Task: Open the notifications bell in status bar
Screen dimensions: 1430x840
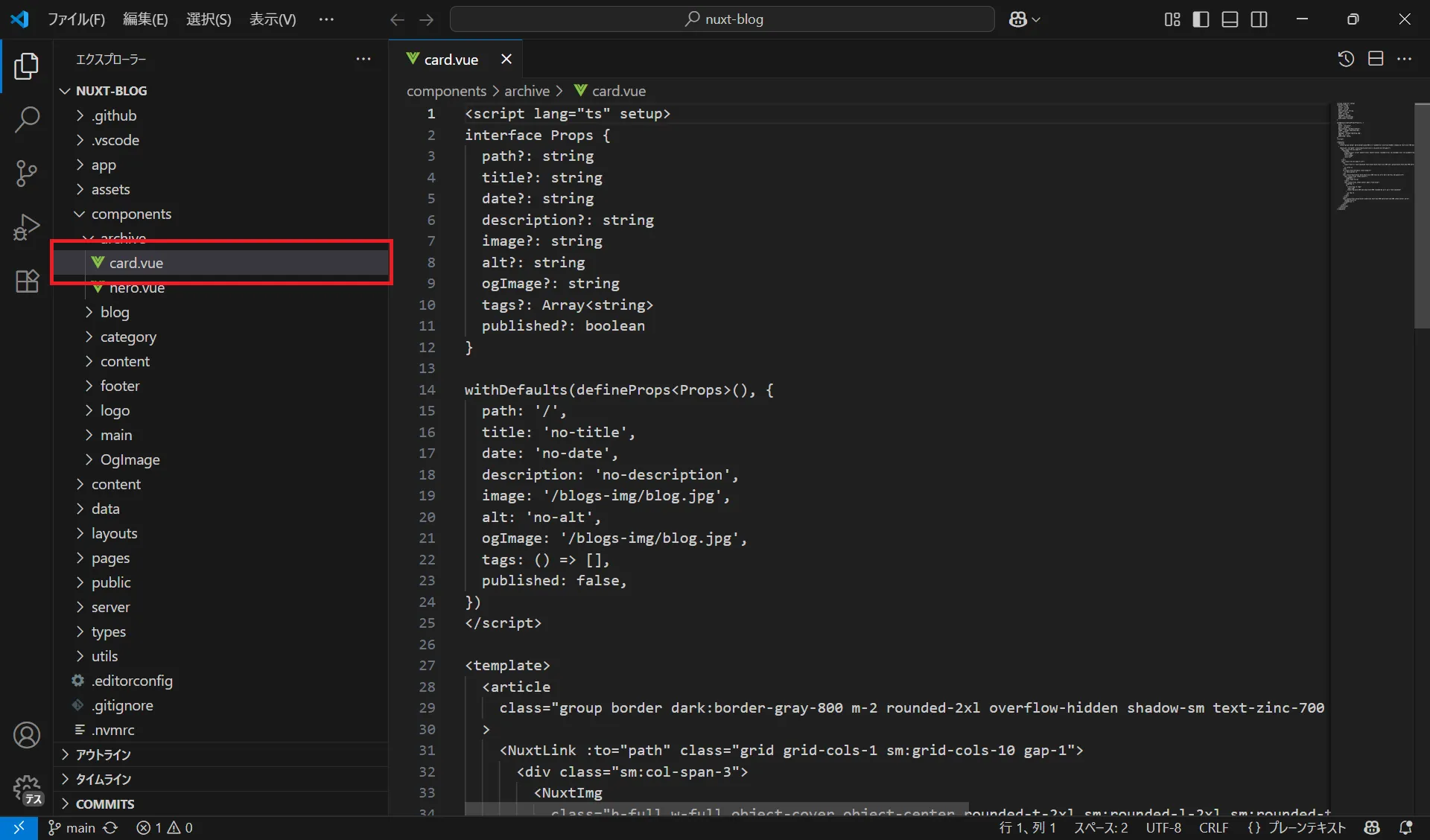Action: click(1405, 827)
